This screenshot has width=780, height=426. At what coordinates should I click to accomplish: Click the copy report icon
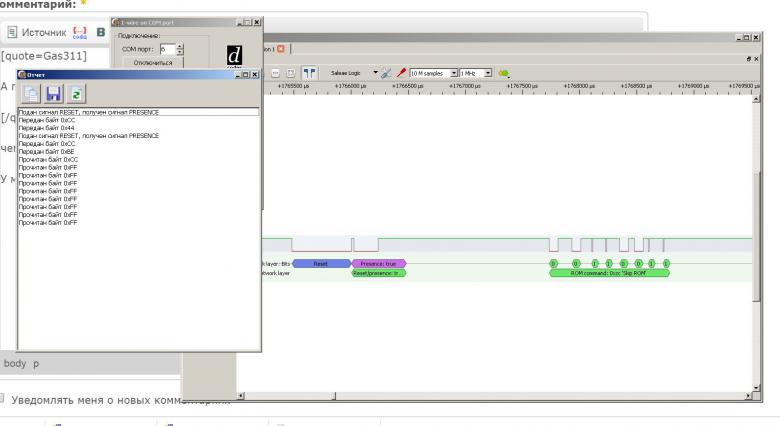31,92
